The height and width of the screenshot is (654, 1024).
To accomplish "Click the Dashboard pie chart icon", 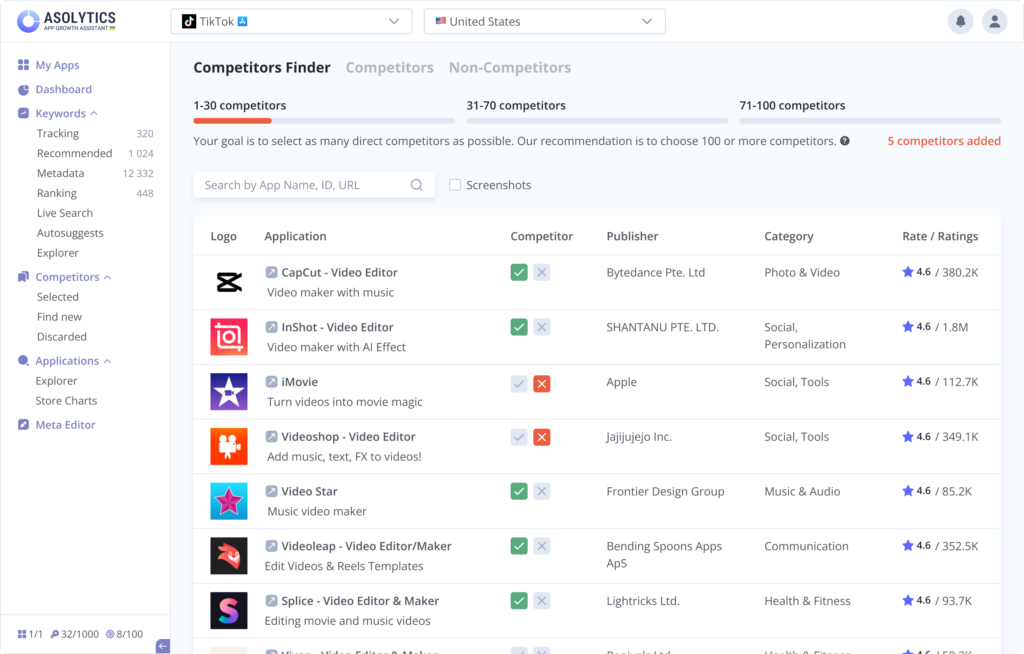I will point(24,89).
